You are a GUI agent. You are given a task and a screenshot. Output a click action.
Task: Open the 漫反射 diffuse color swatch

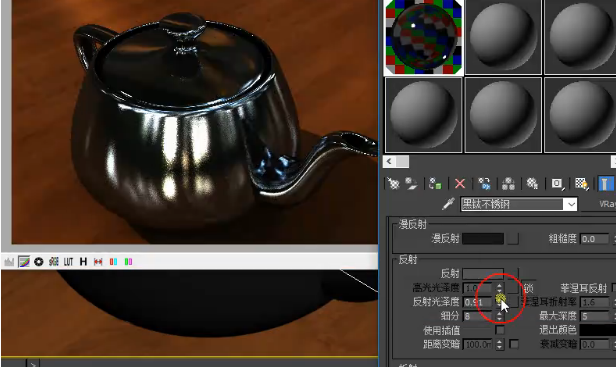point(483,239)
